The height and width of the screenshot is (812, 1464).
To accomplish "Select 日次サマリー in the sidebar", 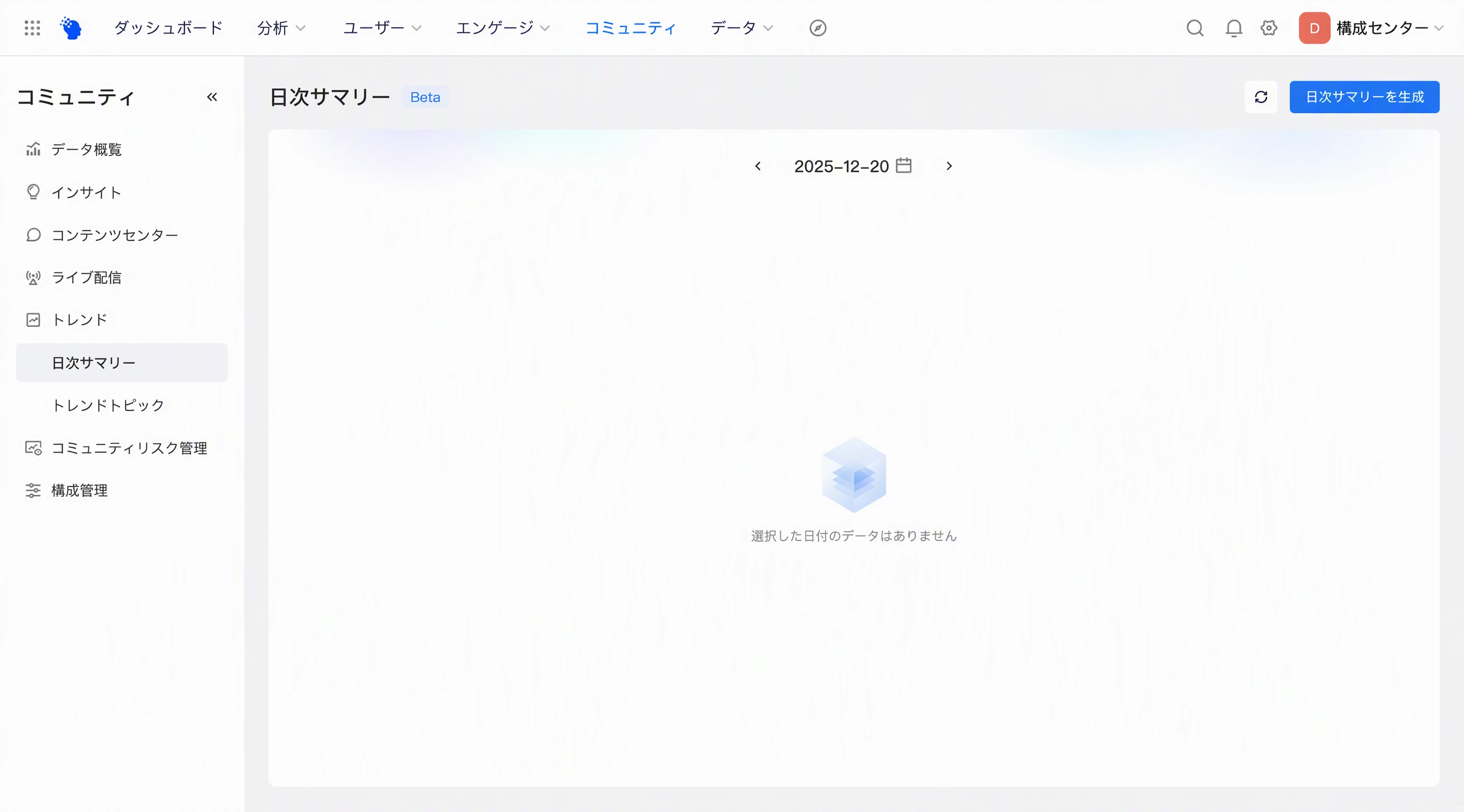I will (x=121, y=362).
